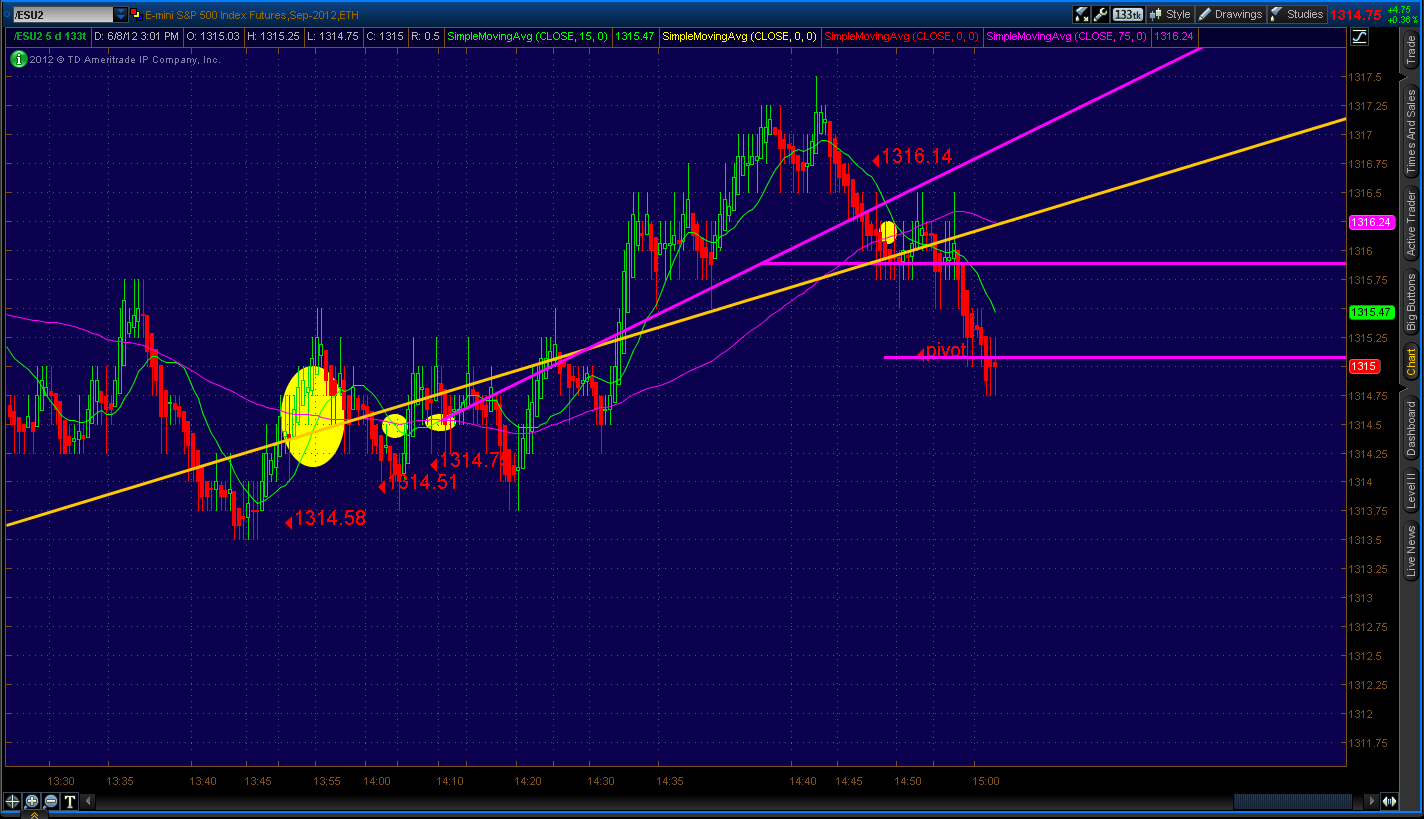Click the small gear dot left of symbol box
This screenshot has width=1424, height=819.
[x=6, y=15]
